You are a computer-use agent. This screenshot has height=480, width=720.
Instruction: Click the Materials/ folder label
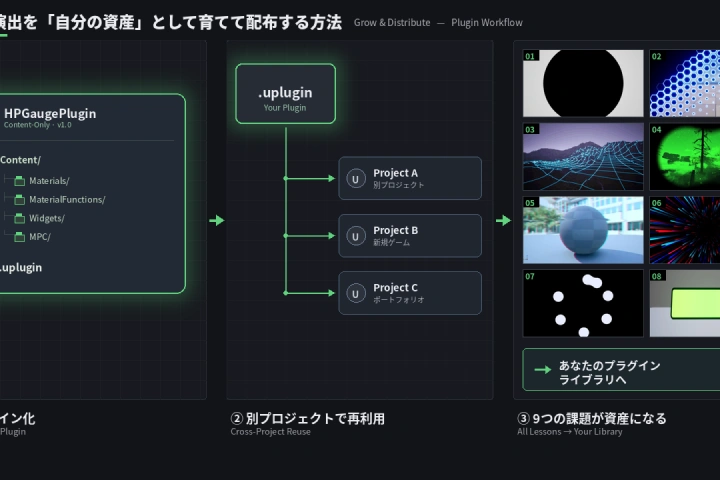pos(49,181)
